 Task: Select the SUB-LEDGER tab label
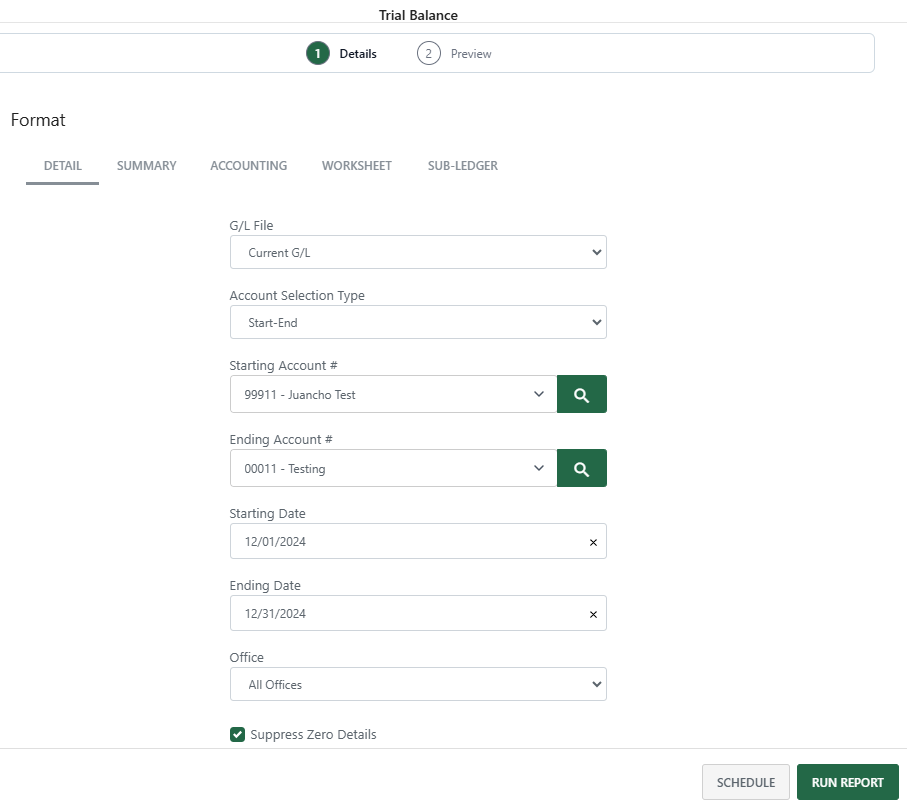click(462, 165)
